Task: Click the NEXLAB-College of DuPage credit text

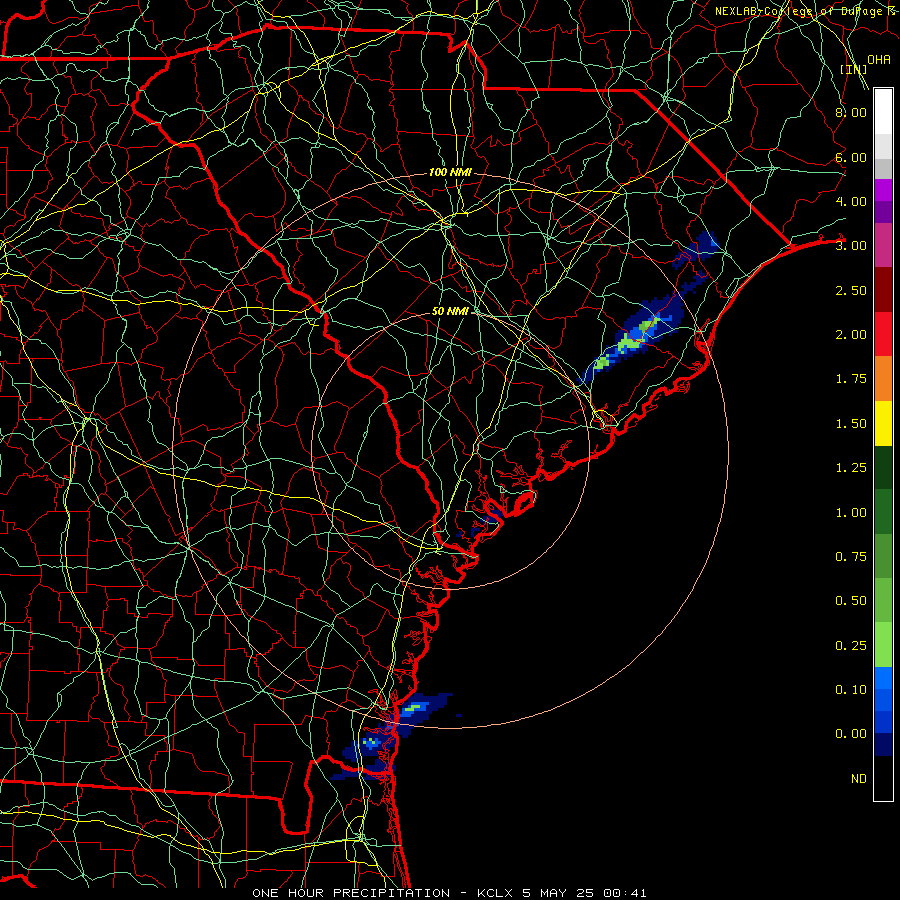Action: pos(806,11)
